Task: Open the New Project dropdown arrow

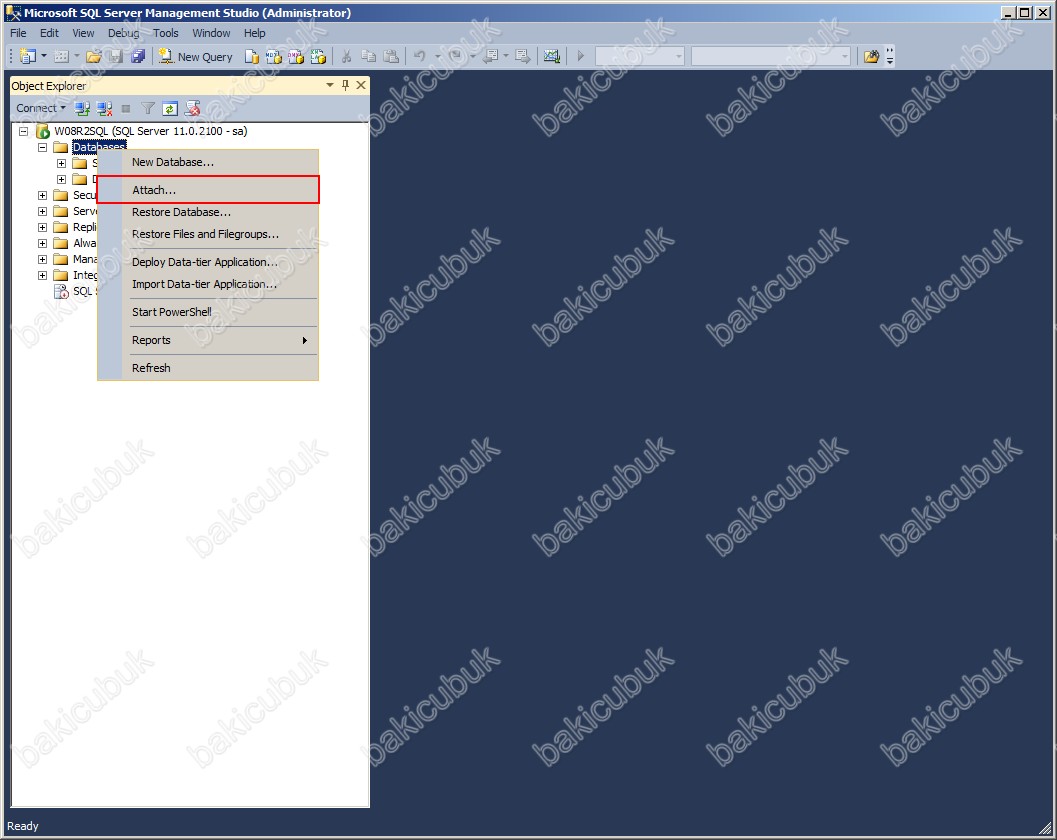Action: 44,57
